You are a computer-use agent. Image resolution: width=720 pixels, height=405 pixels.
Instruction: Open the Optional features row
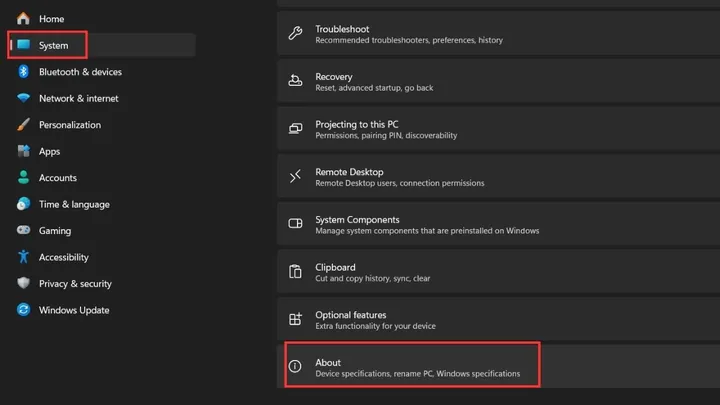coord(499,319)
